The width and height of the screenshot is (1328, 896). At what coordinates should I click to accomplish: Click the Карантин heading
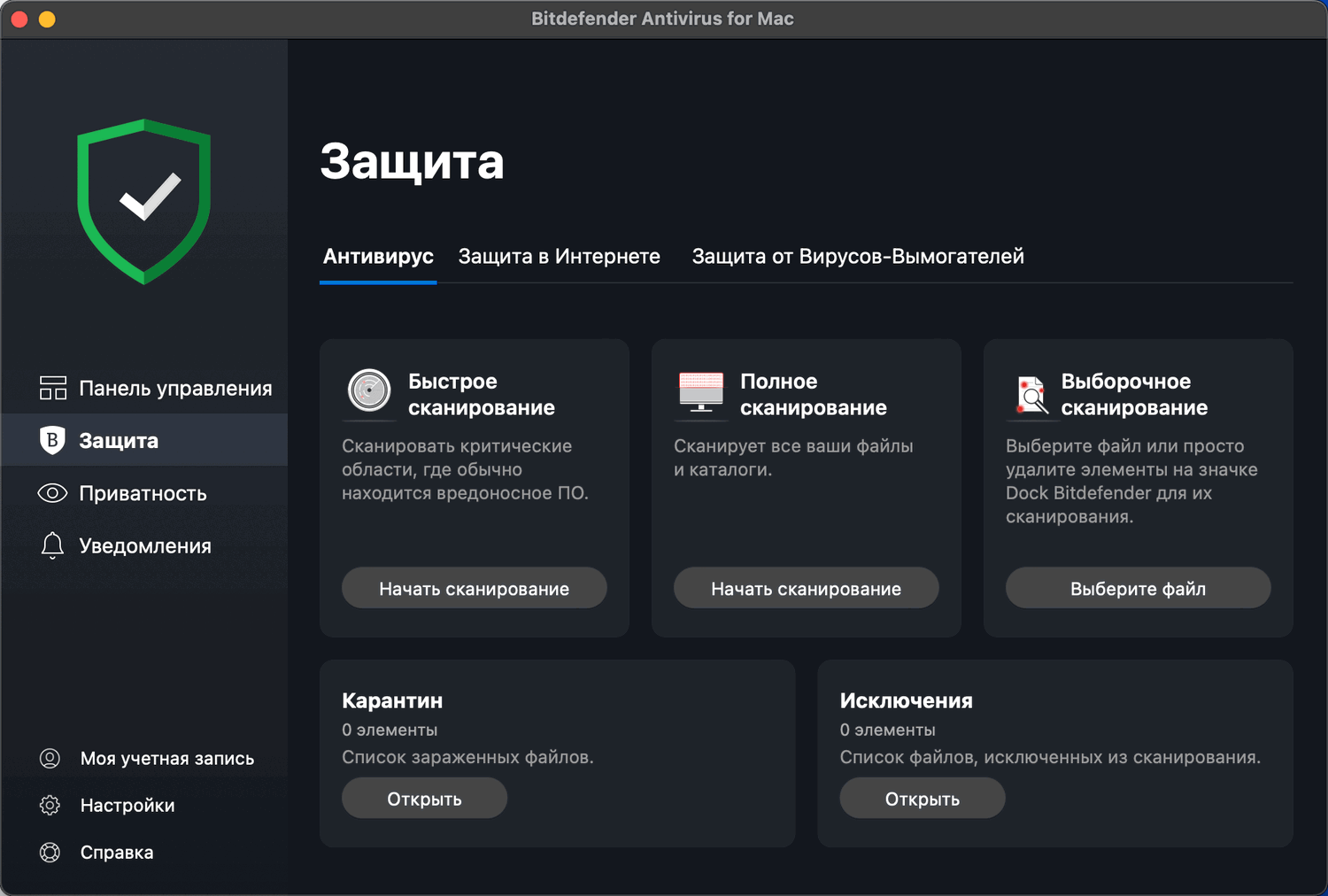click(392, 700)
